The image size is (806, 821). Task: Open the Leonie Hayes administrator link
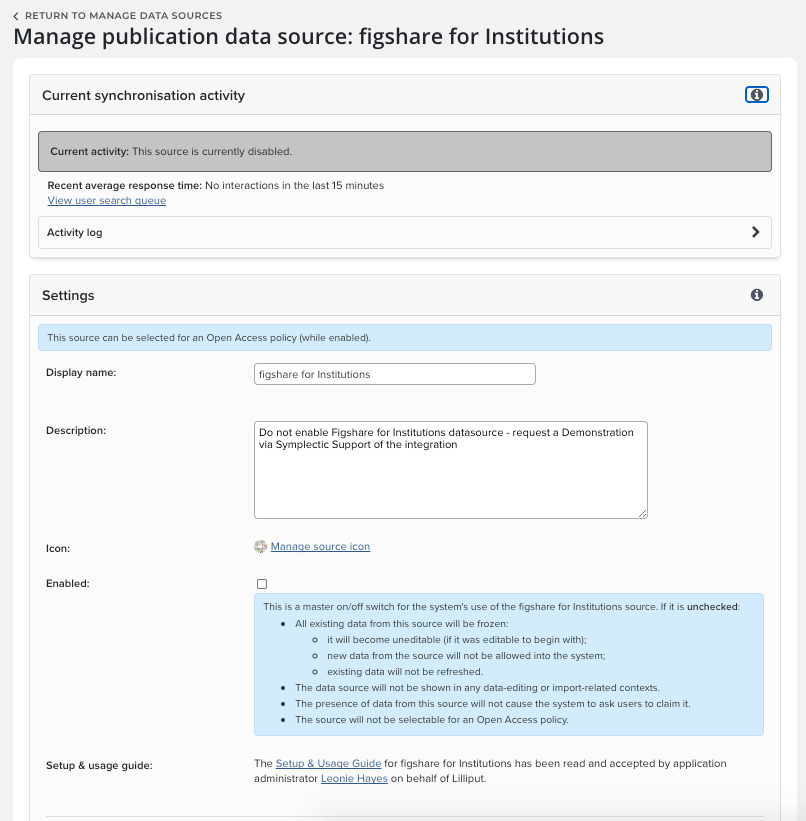pyautogui.click(x=355, y=778)
